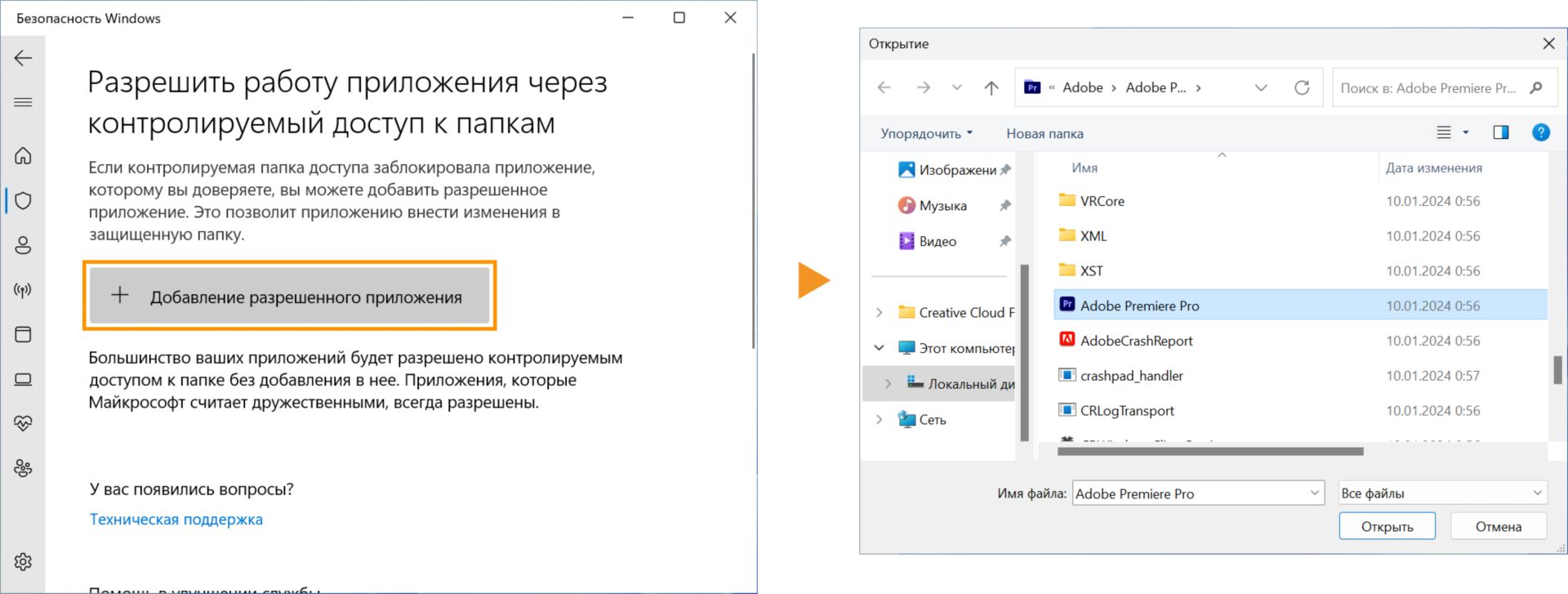Close the Открытие dialog
Image resolution: width=1568 pixels, height=594 pixels.
pyautogui.click(x=1548, y=43)
